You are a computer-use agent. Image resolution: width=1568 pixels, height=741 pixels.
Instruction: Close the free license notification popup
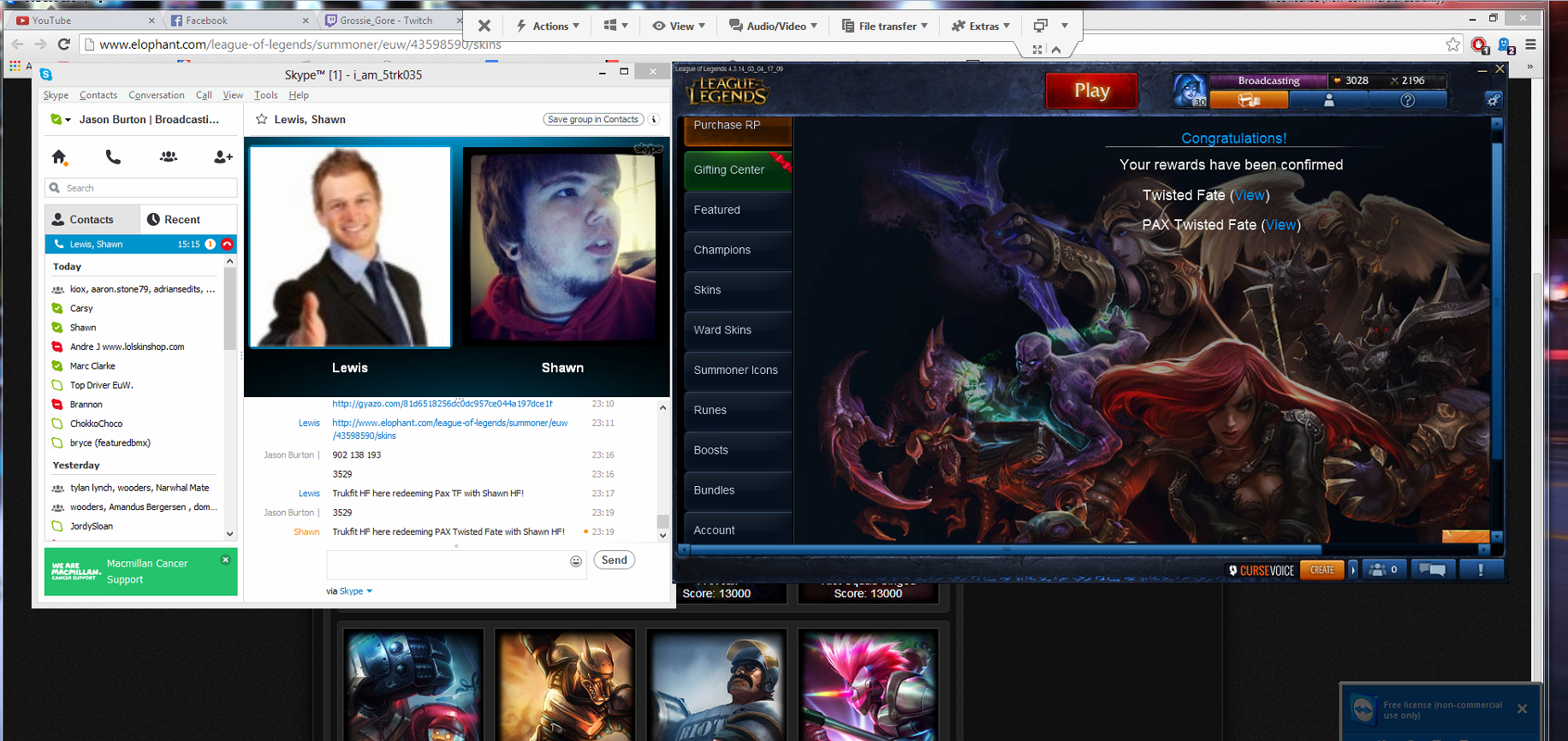[x=1522, y=708]
